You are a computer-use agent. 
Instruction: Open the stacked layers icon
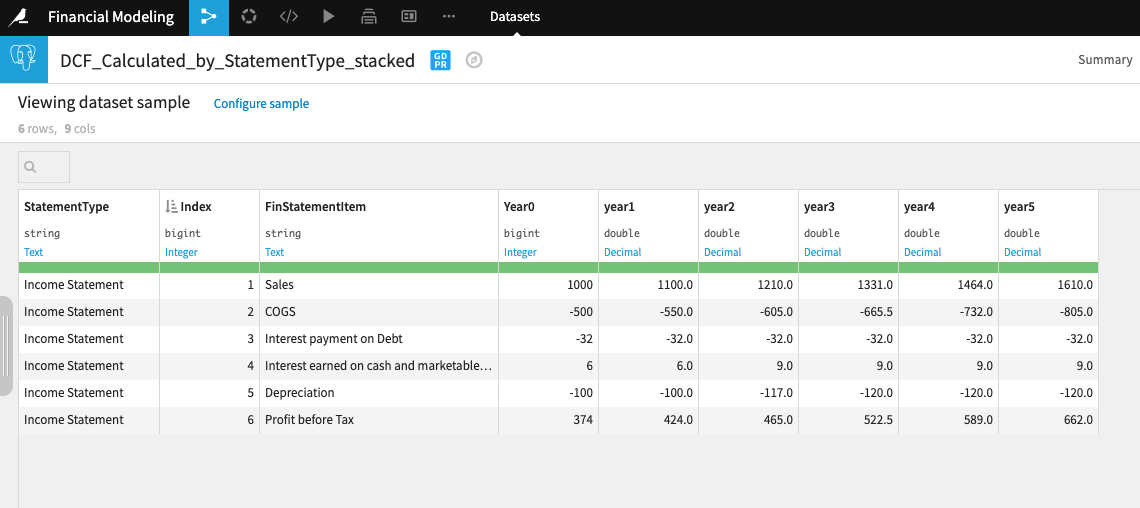(369, 17)
